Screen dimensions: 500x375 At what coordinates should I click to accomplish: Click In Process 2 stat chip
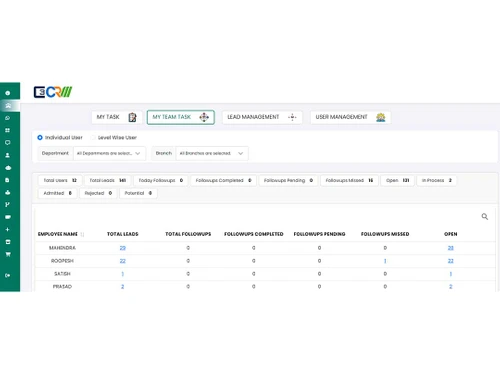click(437, 180)
